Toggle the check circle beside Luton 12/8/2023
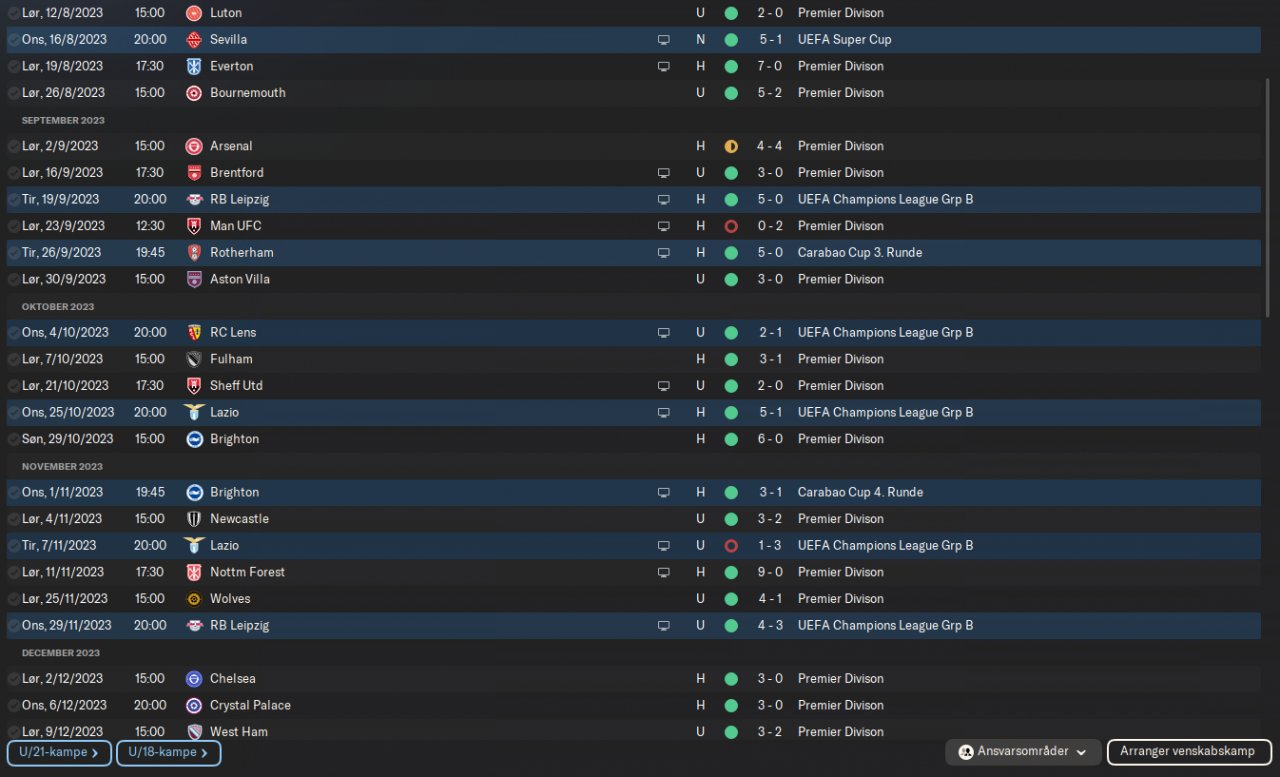Screen dimensions: 1280x777 pos(14,13)
